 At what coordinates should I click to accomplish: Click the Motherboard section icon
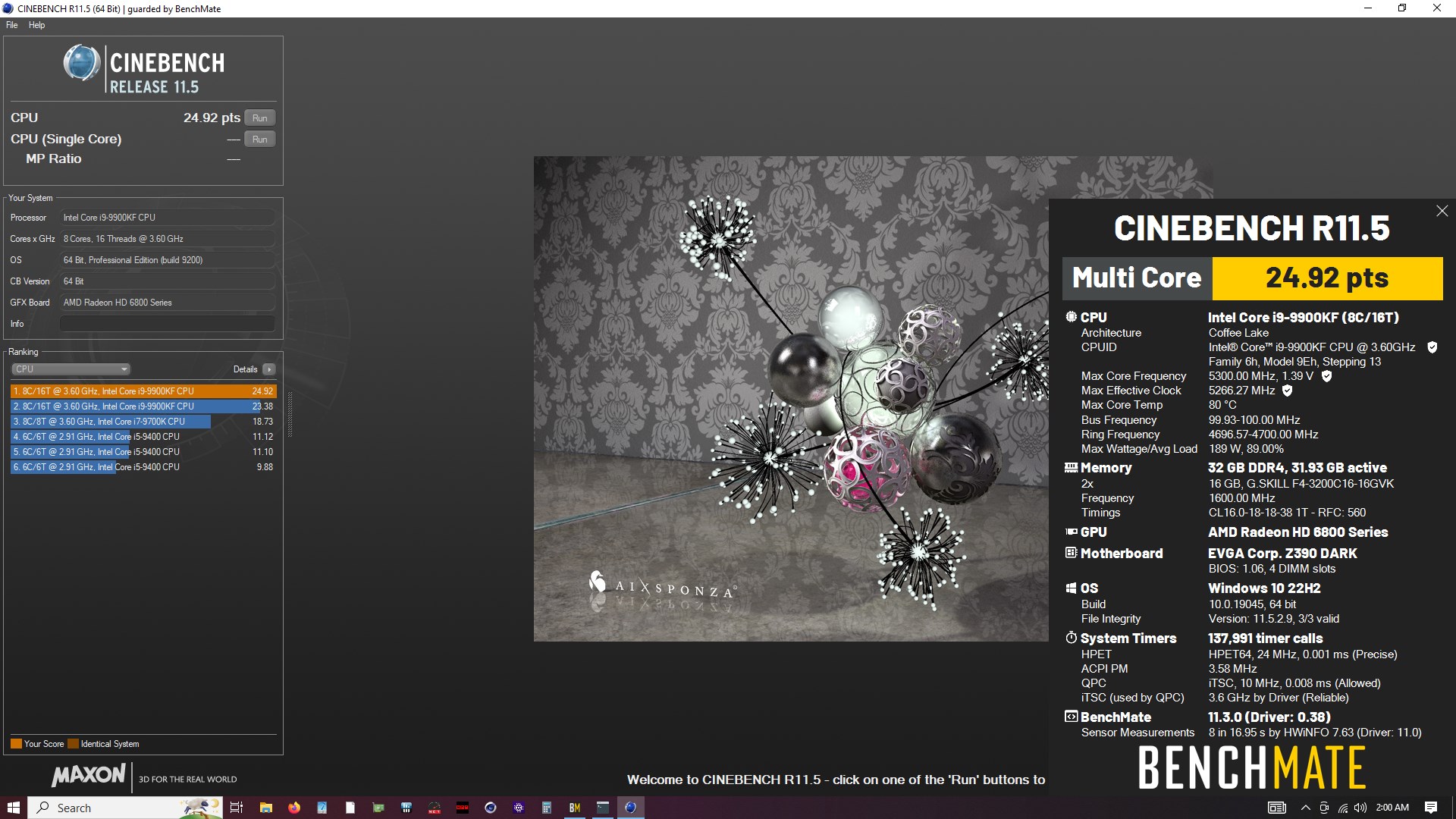1071,553
